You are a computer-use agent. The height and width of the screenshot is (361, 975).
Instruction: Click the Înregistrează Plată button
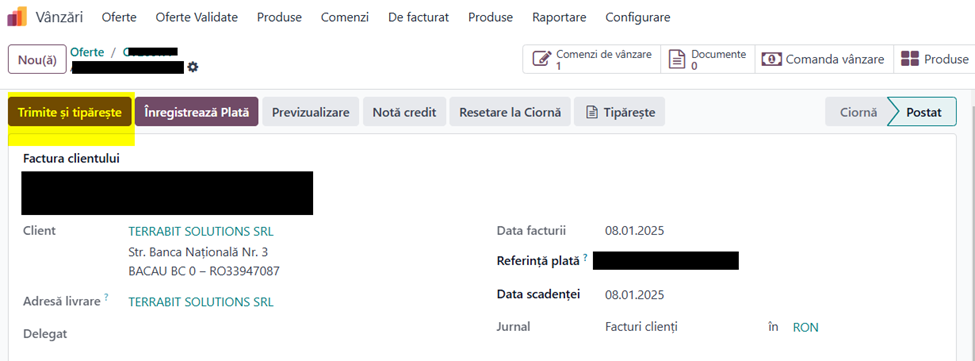point(196,112)
